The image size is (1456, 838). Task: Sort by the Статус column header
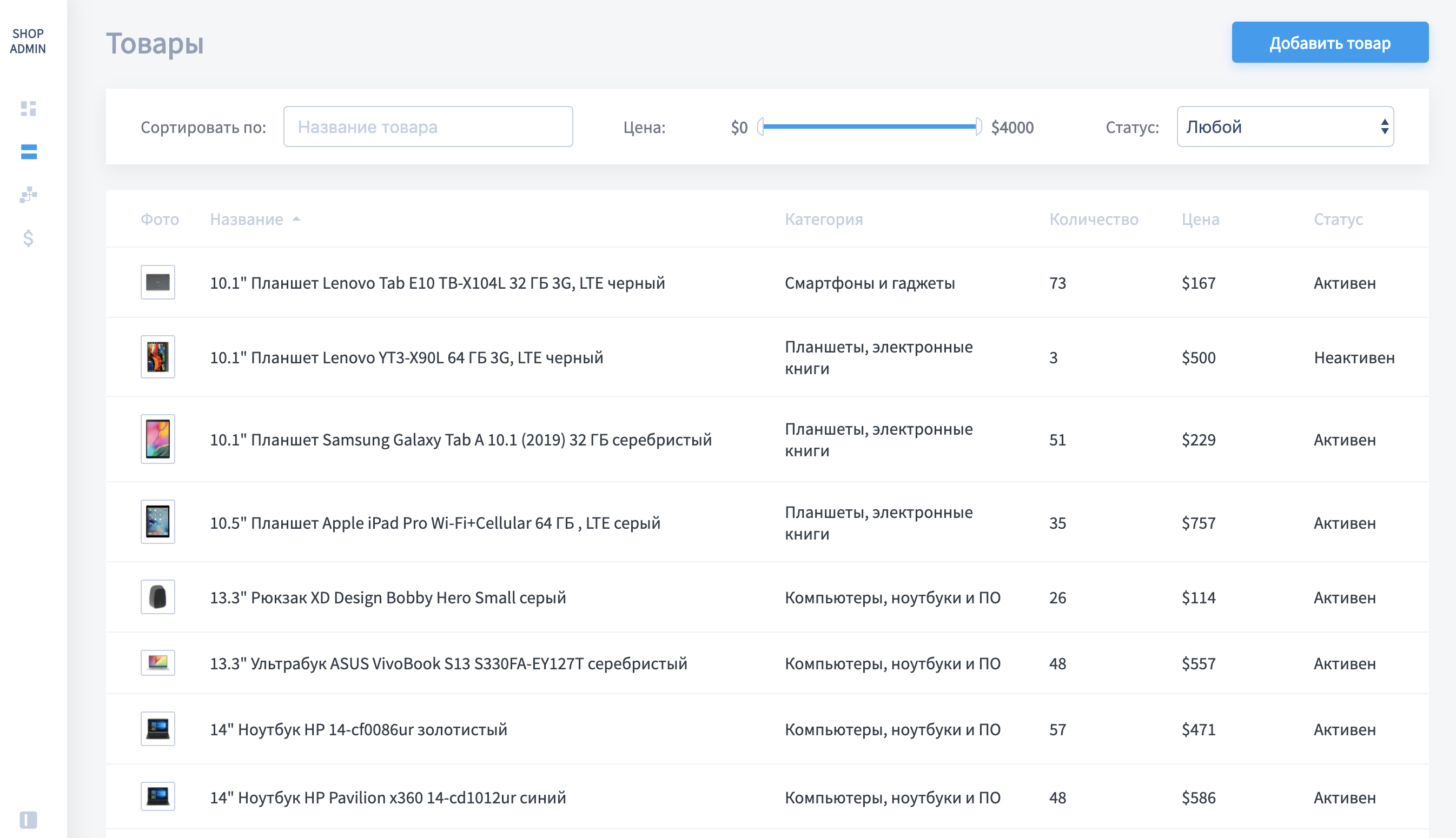[x=1338, y=220]
